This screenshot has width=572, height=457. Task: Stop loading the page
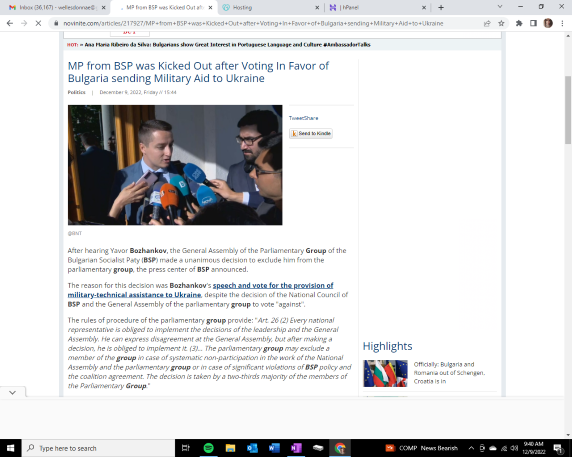point(38,23)
